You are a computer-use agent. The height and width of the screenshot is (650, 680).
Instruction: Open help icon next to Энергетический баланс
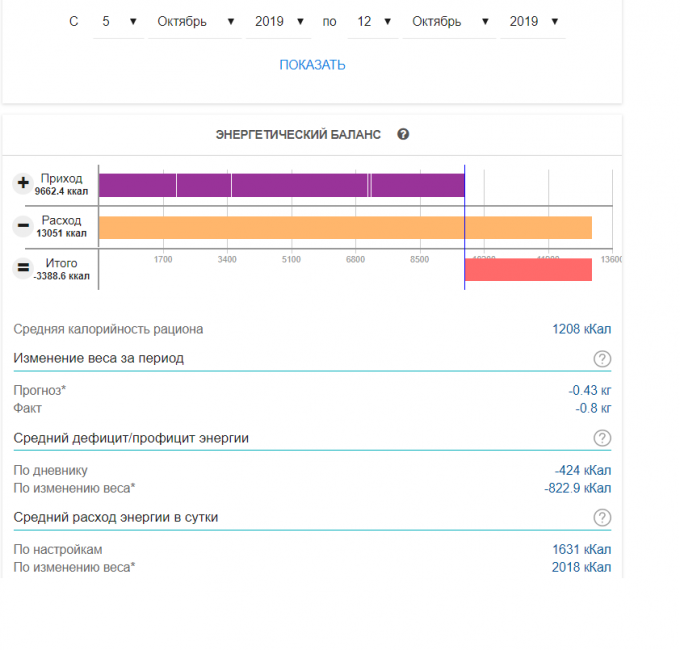[x=403, y=134]
